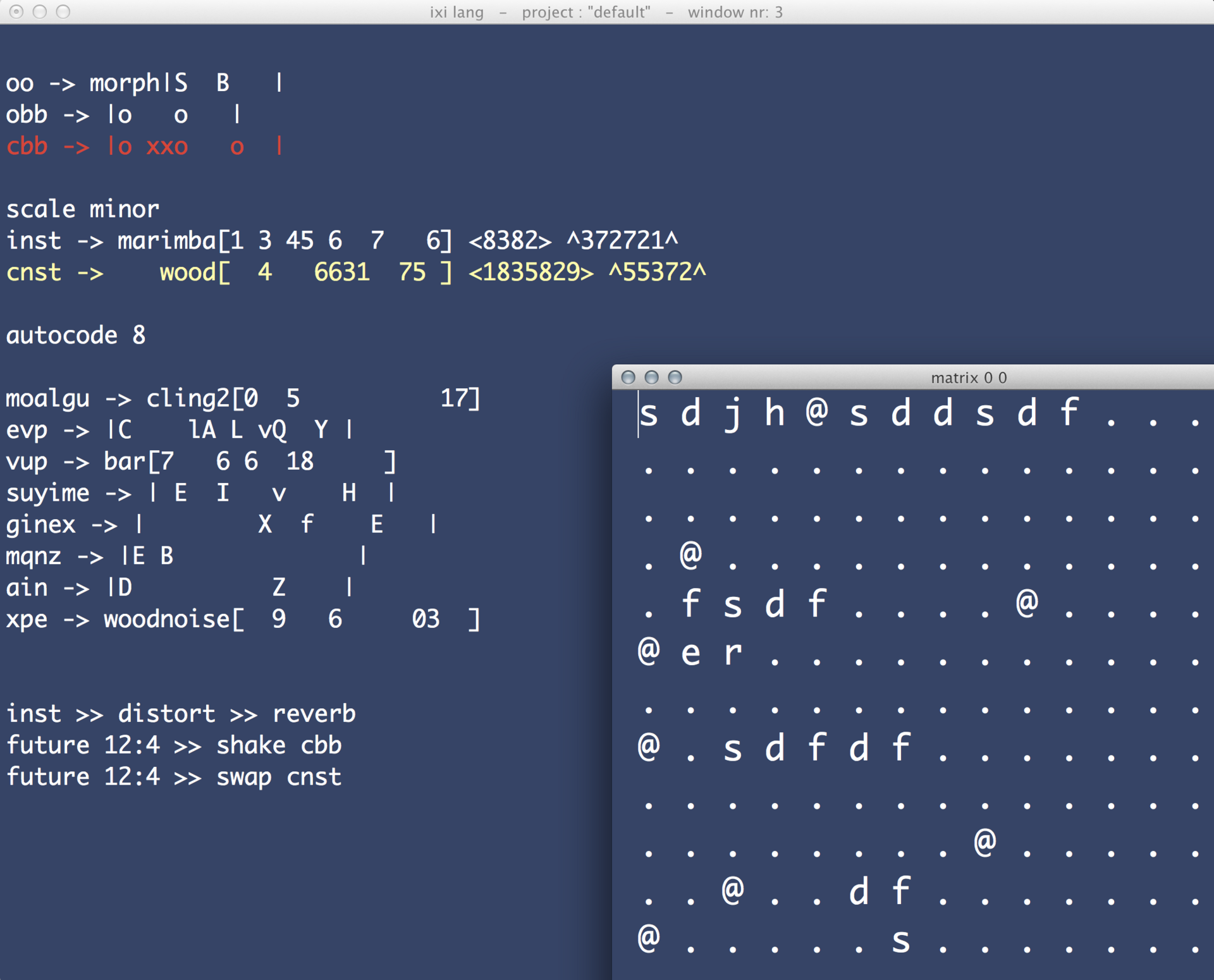Screen dimensions: 1214x980
Task: Zoom the ixi lang main window
Action: tap(63, 11)
